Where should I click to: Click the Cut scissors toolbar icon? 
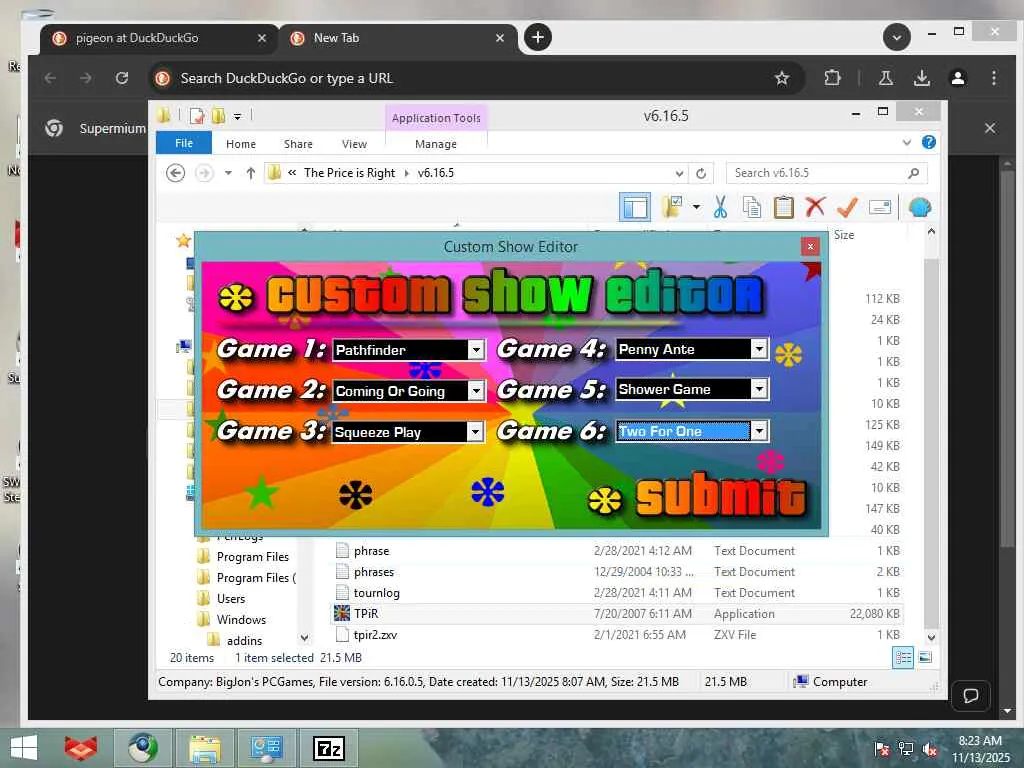coord(720,208)
